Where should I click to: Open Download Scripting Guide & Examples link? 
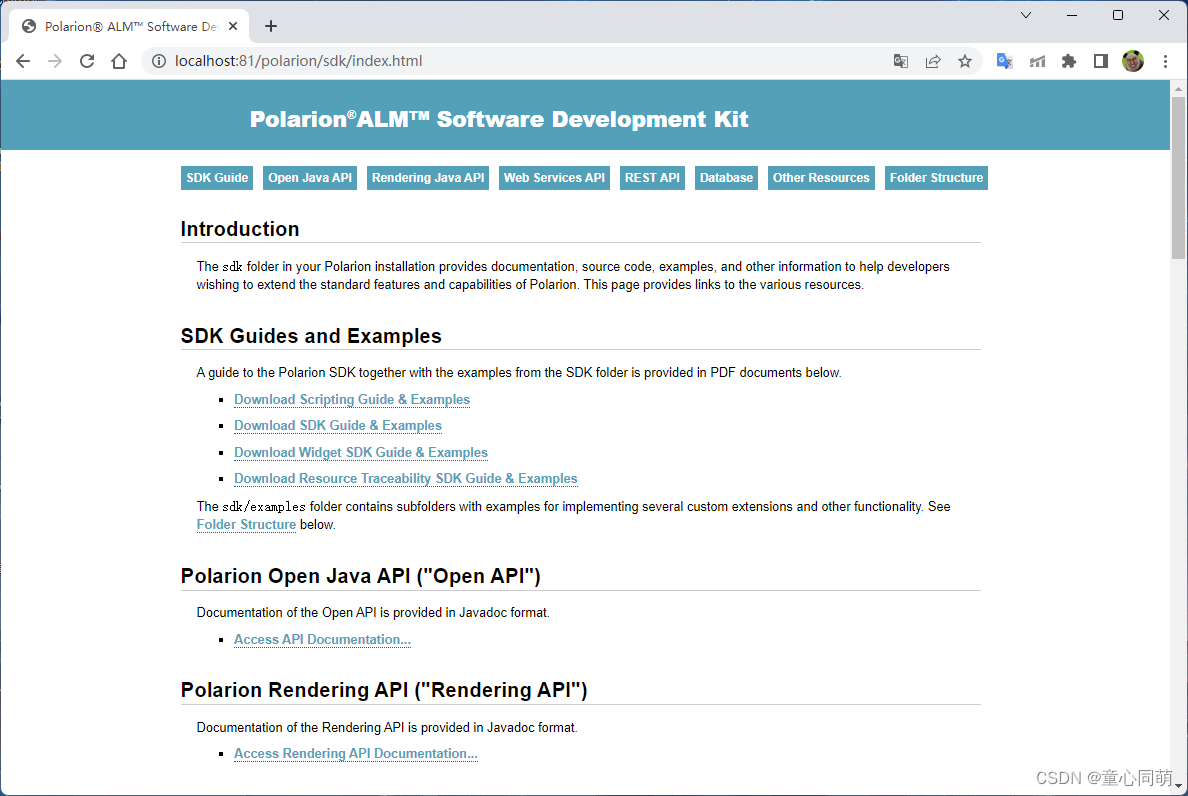352,399
